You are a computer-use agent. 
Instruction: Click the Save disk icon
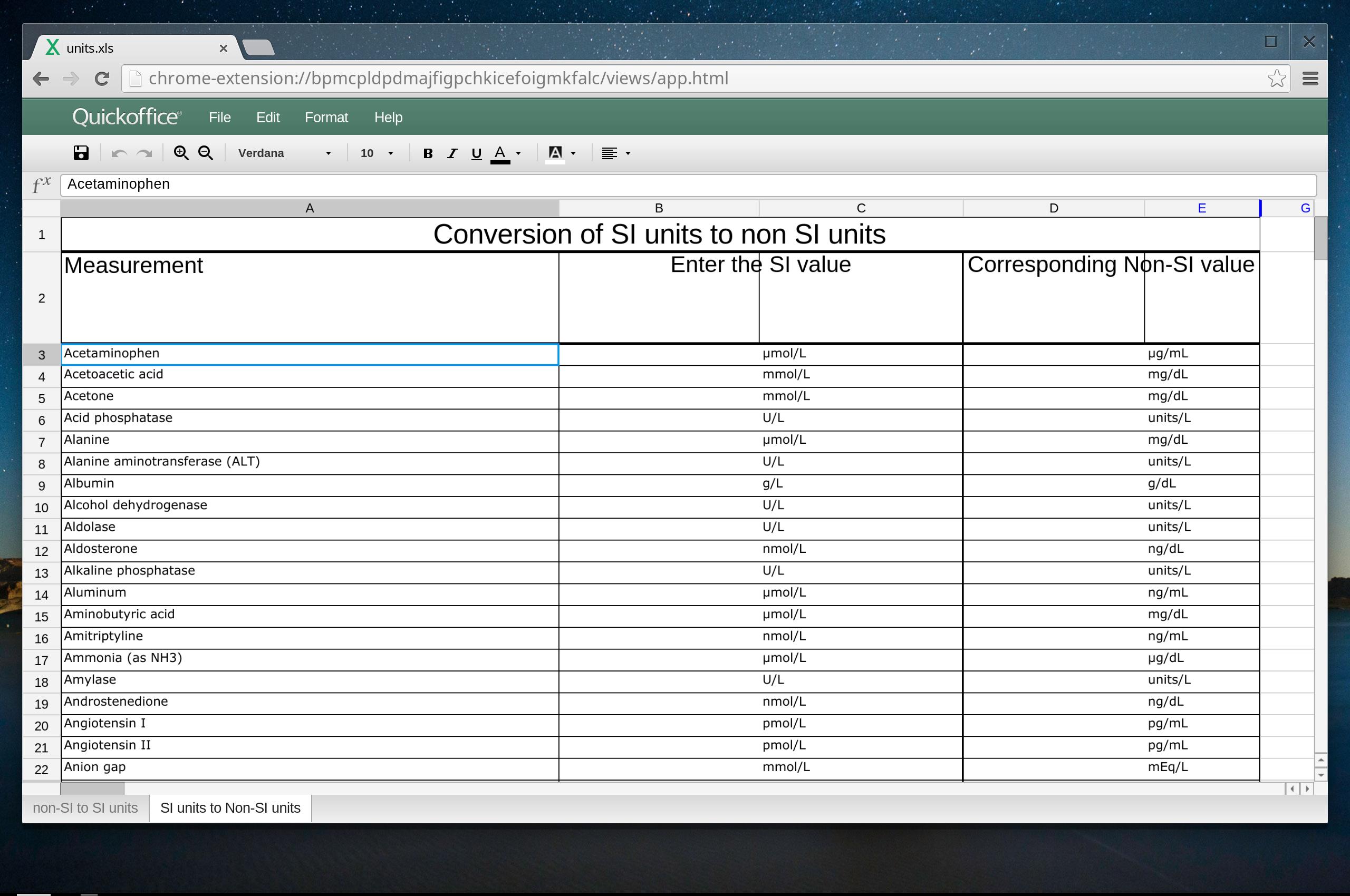click(81, 152)
